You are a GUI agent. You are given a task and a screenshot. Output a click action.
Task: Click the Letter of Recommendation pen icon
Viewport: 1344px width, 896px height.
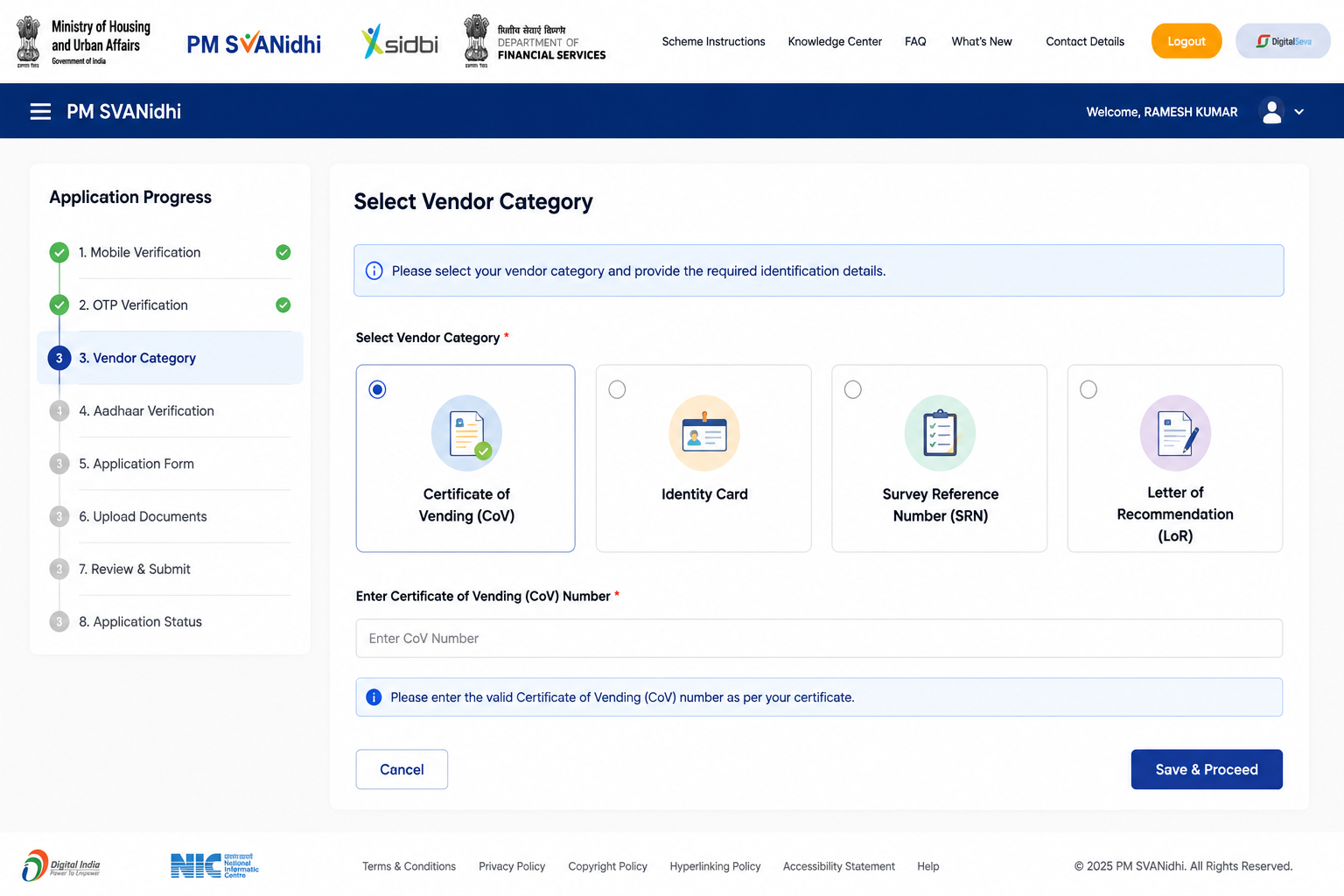click(1175, 433)
